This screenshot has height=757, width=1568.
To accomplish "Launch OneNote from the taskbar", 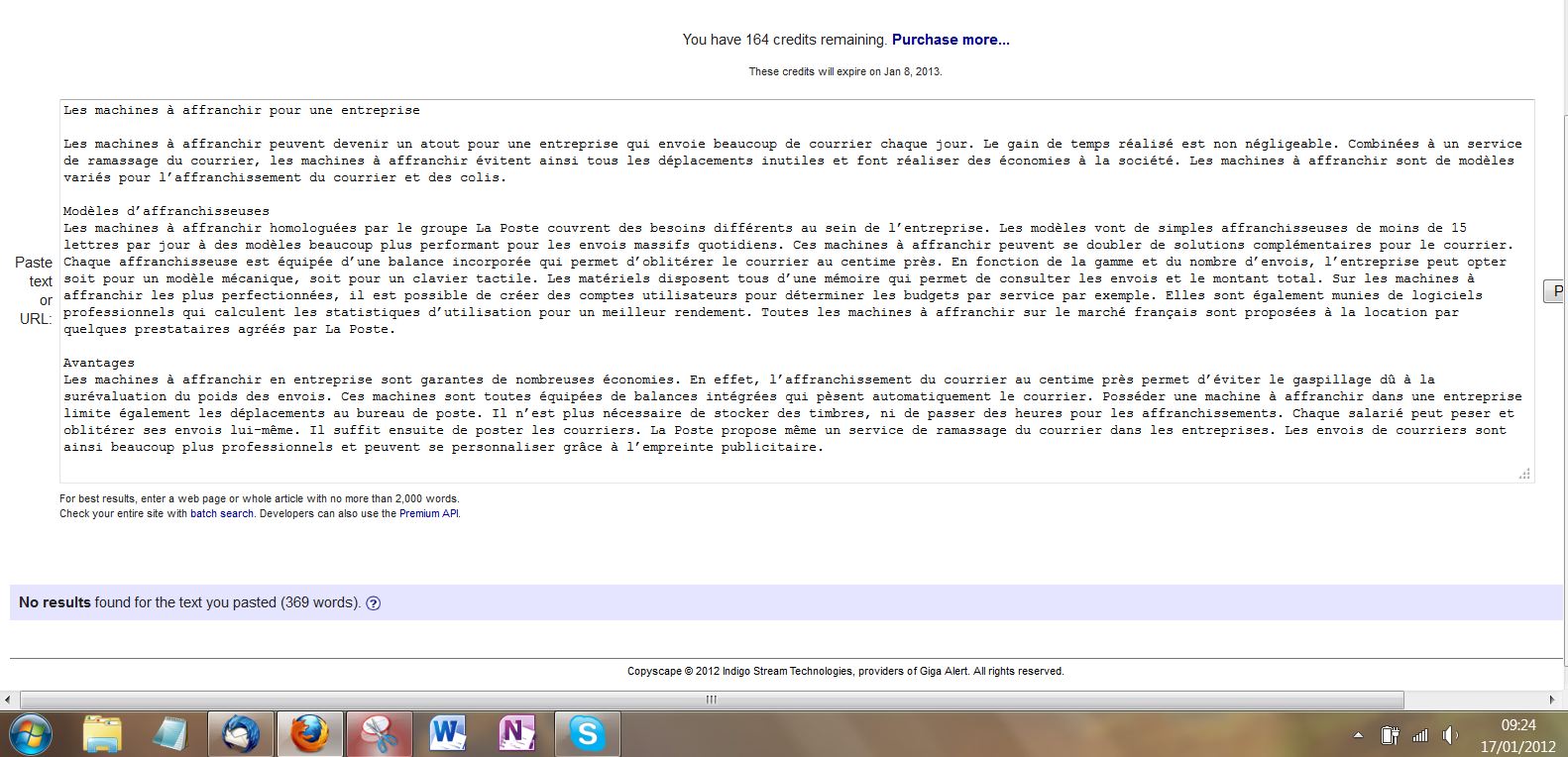I will [516, 734].
